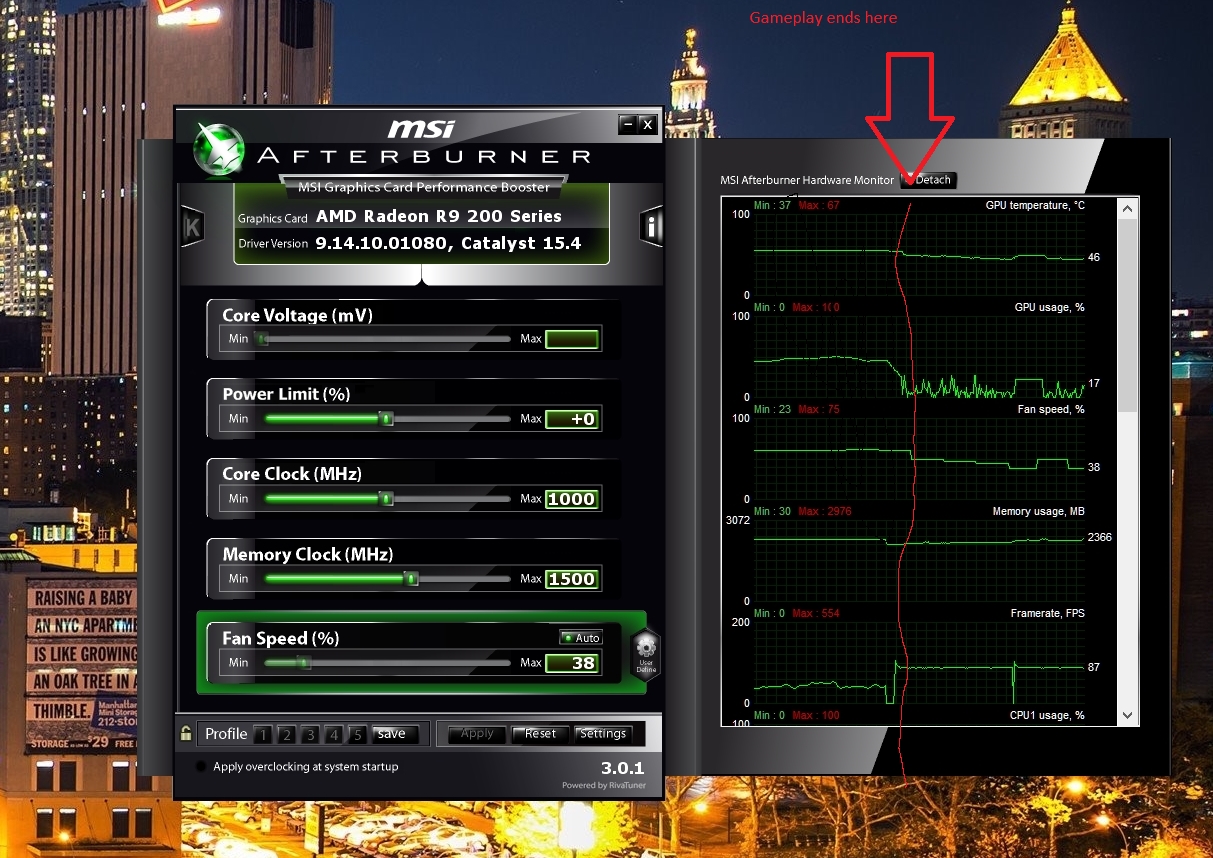1213x858 pixels.
Task: Click the AMD Radeon R9 200 Series text
Action: pos(439,216)
